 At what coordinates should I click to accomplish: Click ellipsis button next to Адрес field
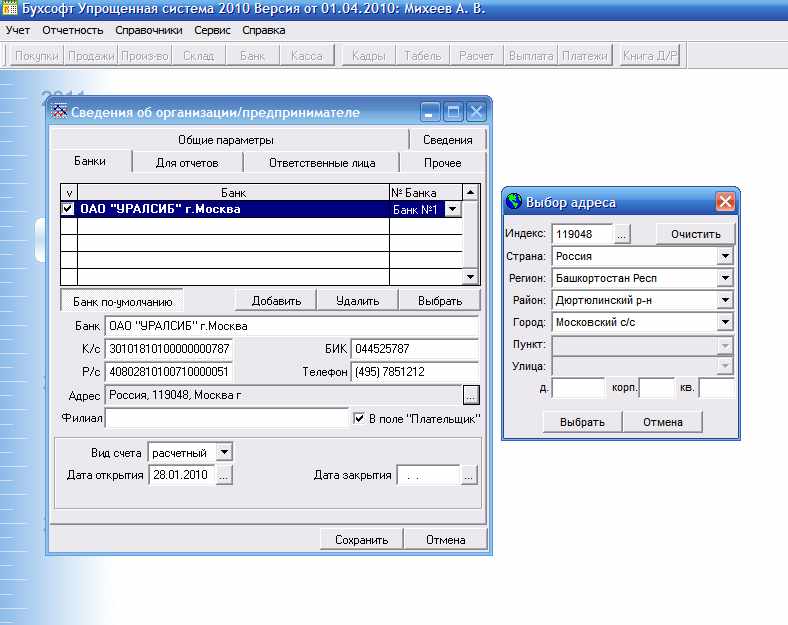click(471, 395)
